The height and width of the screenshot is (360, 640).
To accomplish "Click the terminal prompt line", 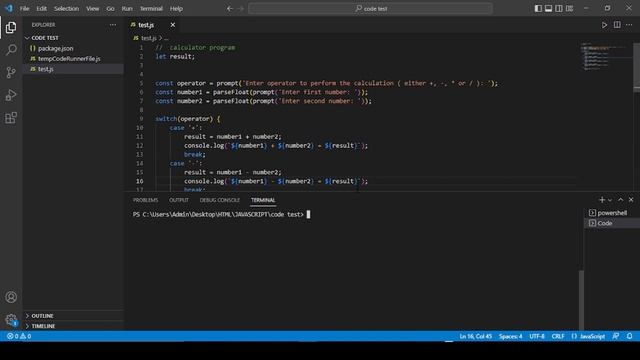I will tap(221, 214).
